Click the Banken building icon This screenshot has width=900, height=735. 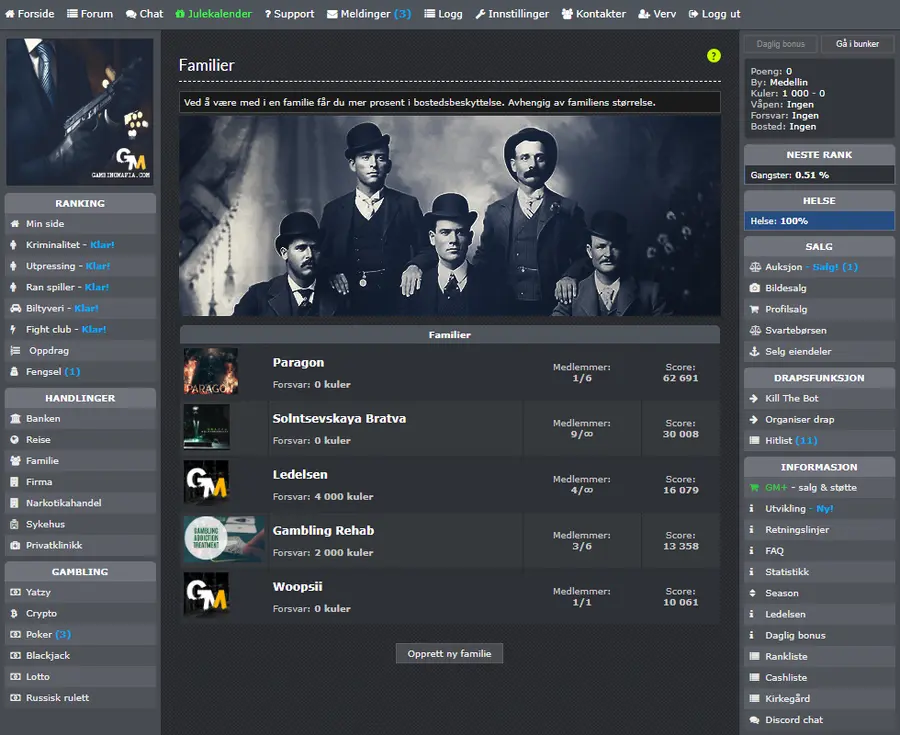coord(15,418)
